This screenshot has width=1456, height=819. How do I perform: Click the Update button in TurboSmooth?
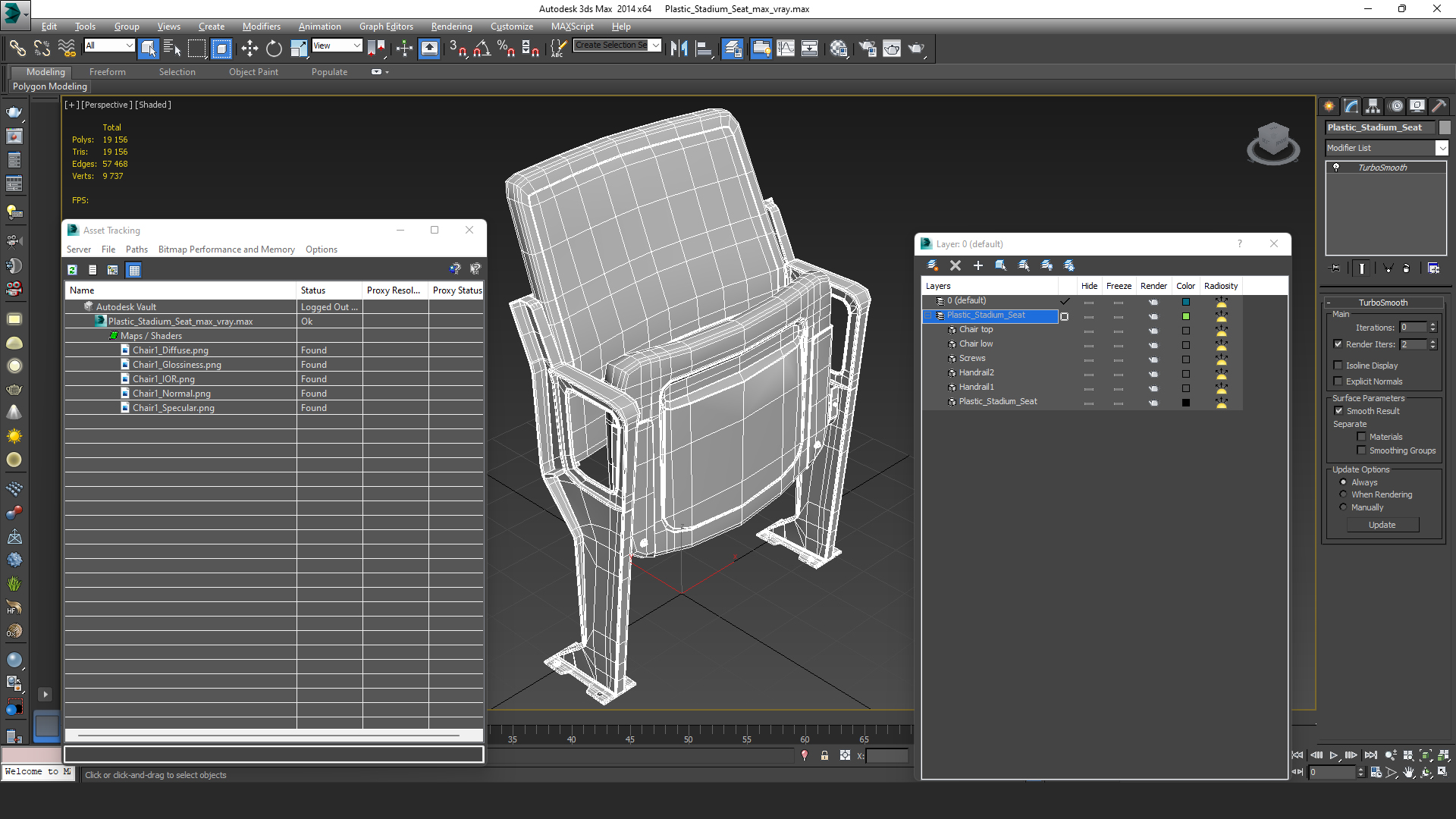click(1382, 525)
